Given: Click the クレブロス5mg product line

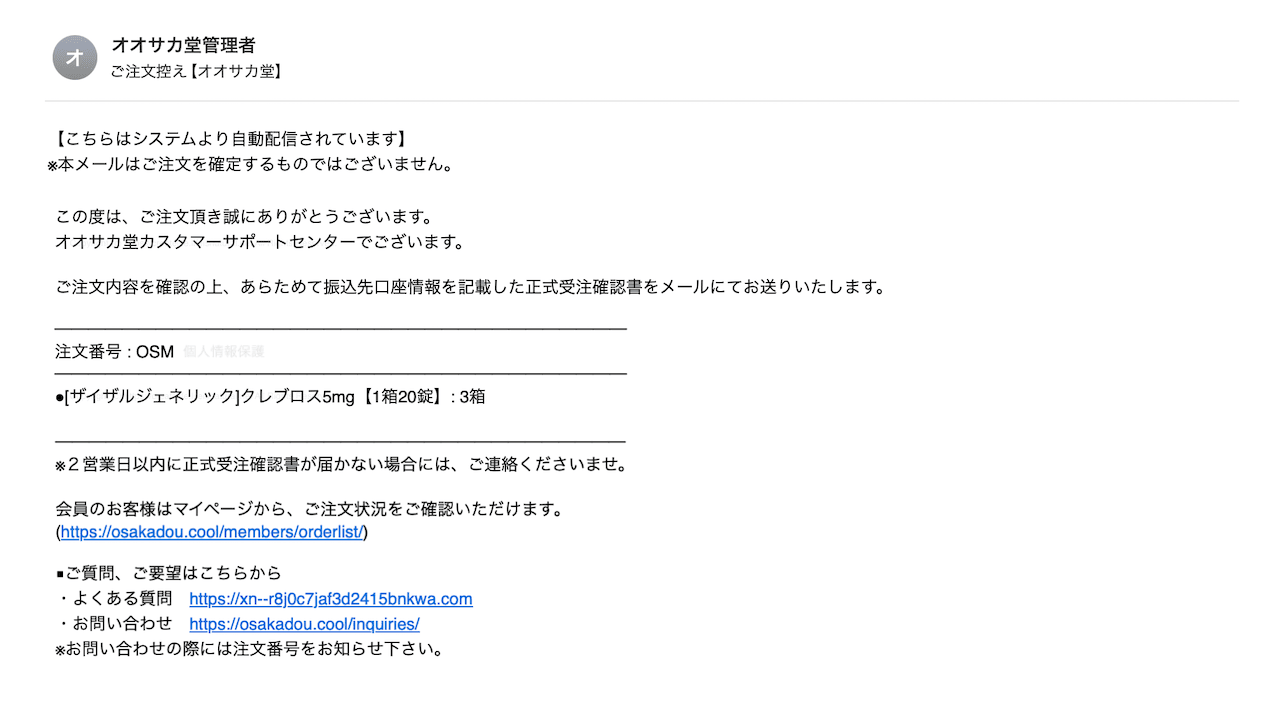Looking at the screenshot, I should [x=270, y=396].
